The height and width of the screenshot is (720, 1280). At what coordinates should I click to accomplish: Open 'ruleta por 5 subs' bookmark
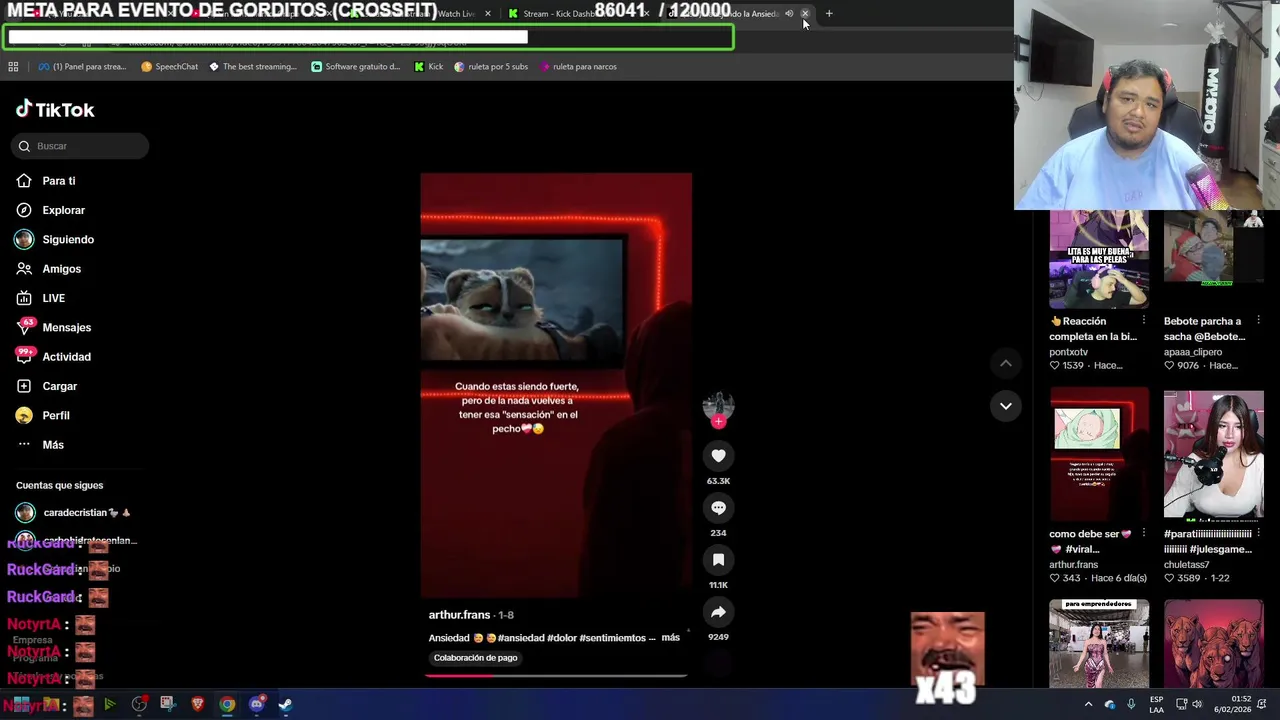tap(491, 67)
